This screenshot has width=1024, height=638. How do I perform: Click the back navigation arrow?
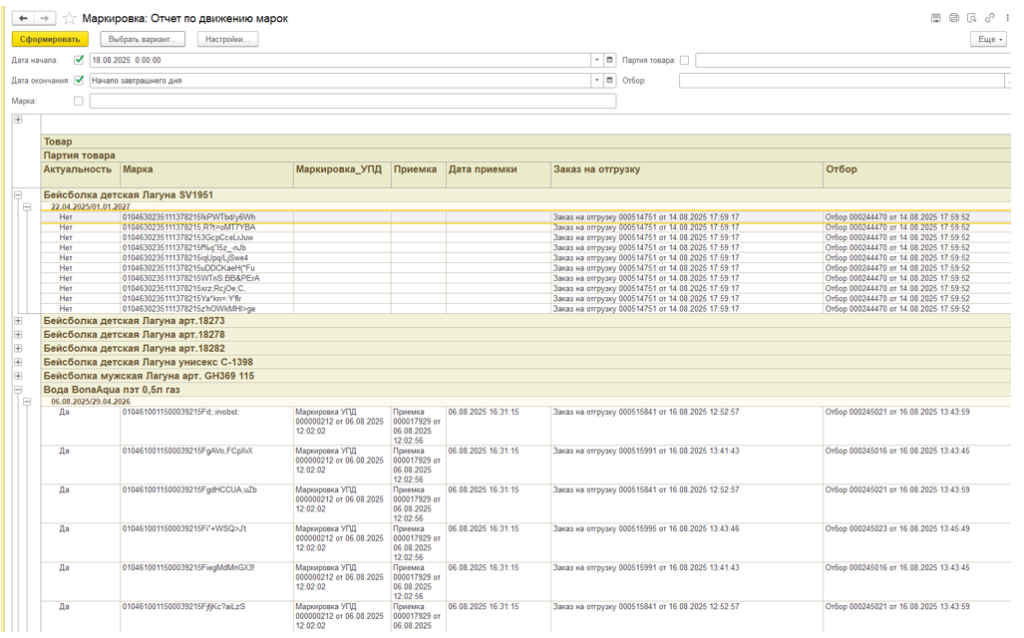(23, 18)
